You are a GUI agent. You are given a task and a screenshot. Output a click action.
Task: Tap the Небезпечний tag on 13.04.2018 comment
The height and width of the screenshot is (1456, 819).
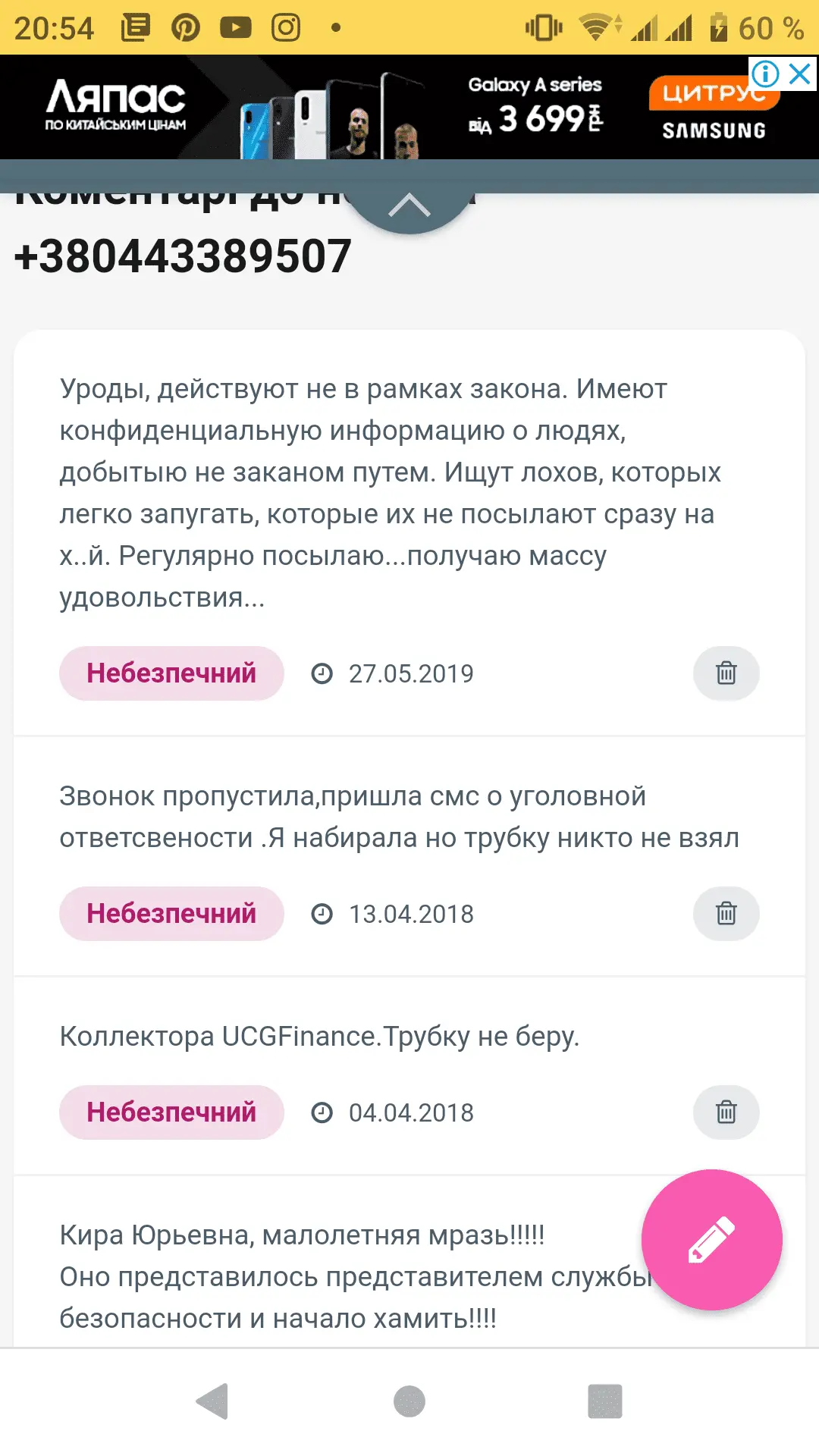pos(171,914)
